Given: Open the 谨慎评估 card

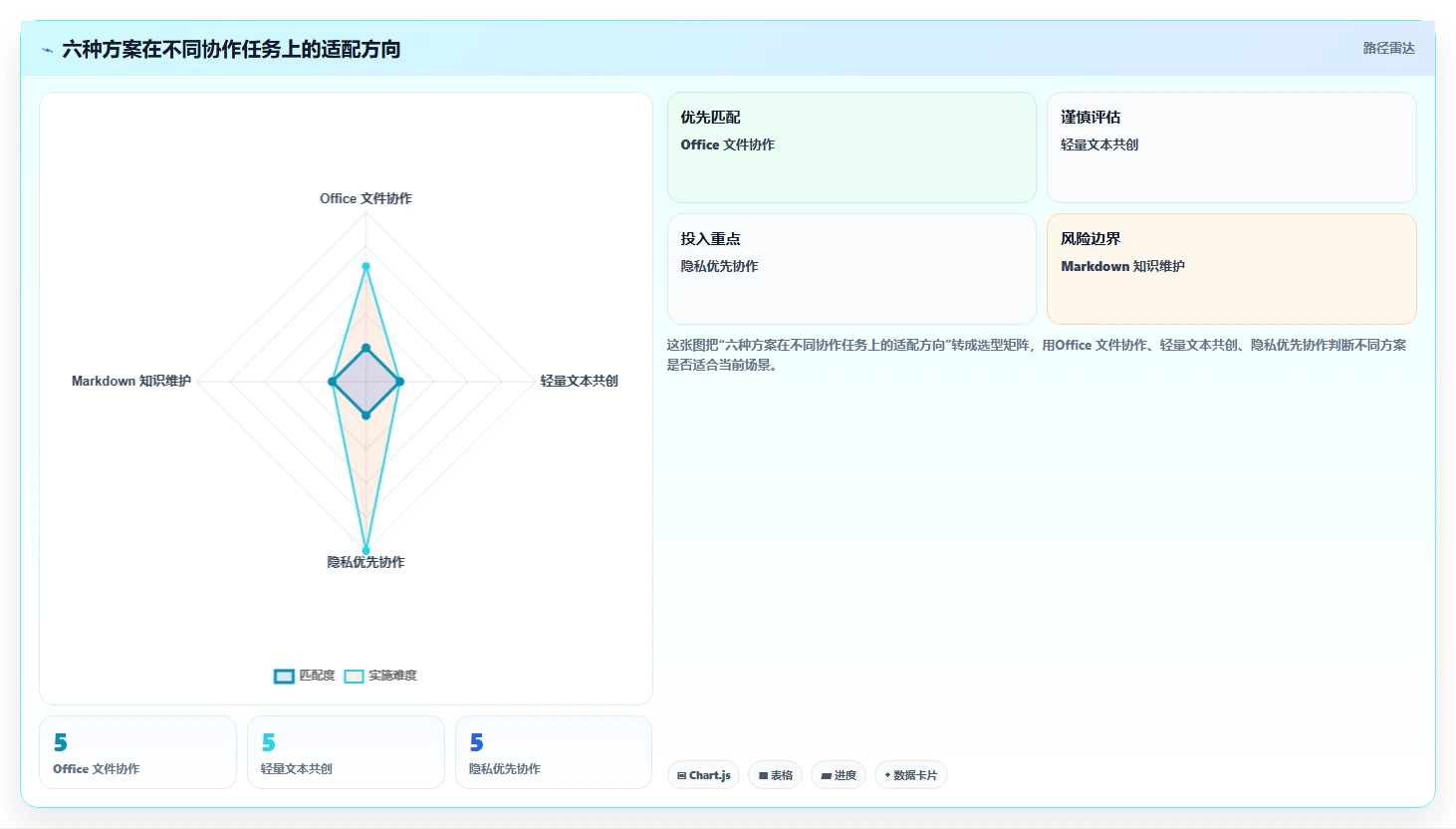Looking at the screenshot, I should [1231, 147].
